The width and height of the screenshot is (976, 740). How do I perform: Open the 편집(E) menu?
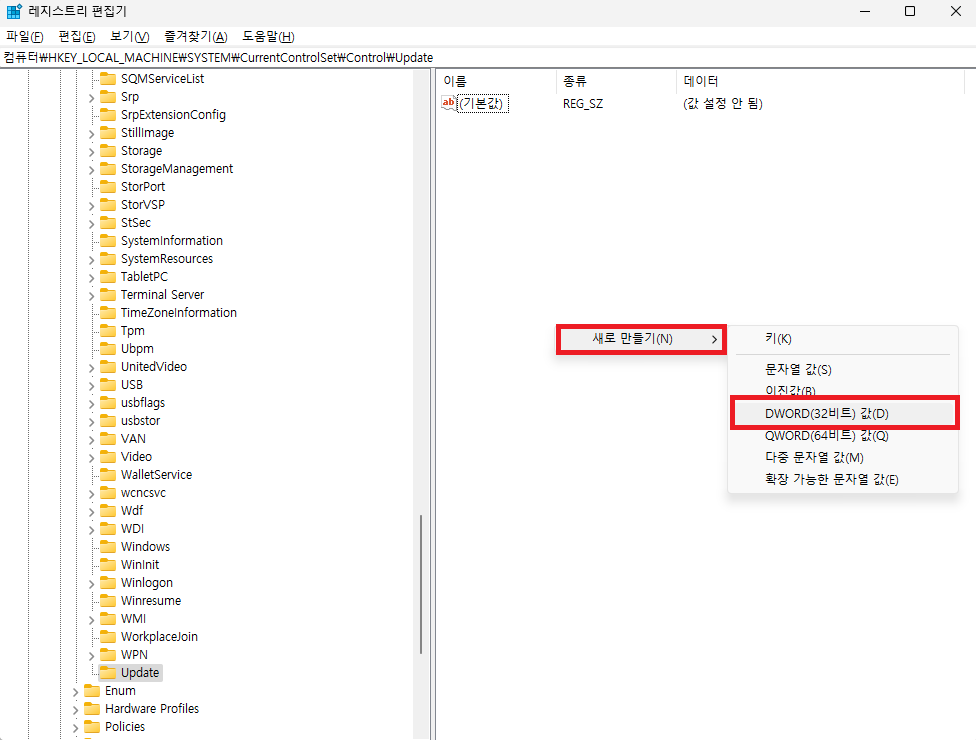click(77, 37)
